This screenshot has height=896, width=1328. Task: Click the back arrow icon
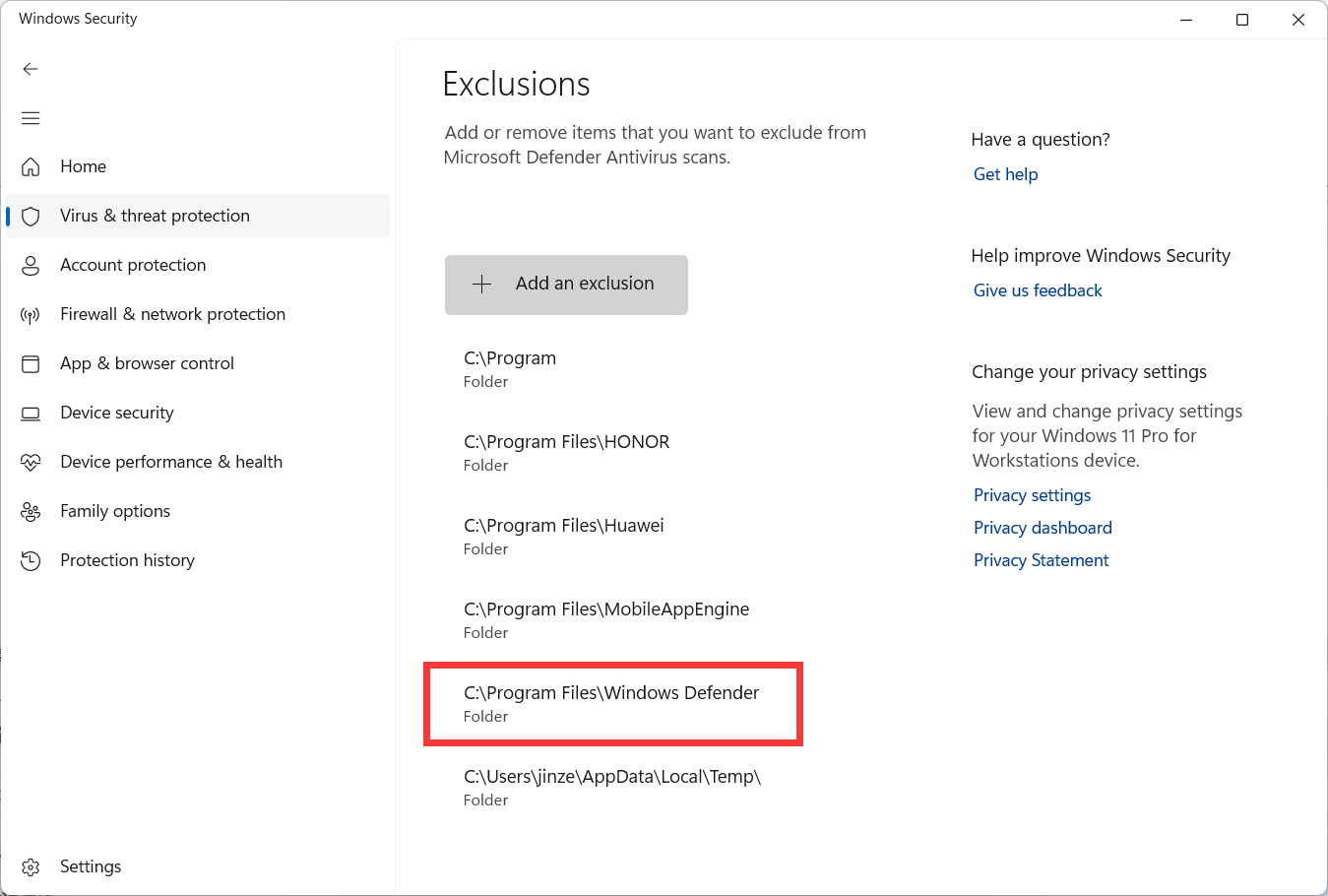point(31,69)
